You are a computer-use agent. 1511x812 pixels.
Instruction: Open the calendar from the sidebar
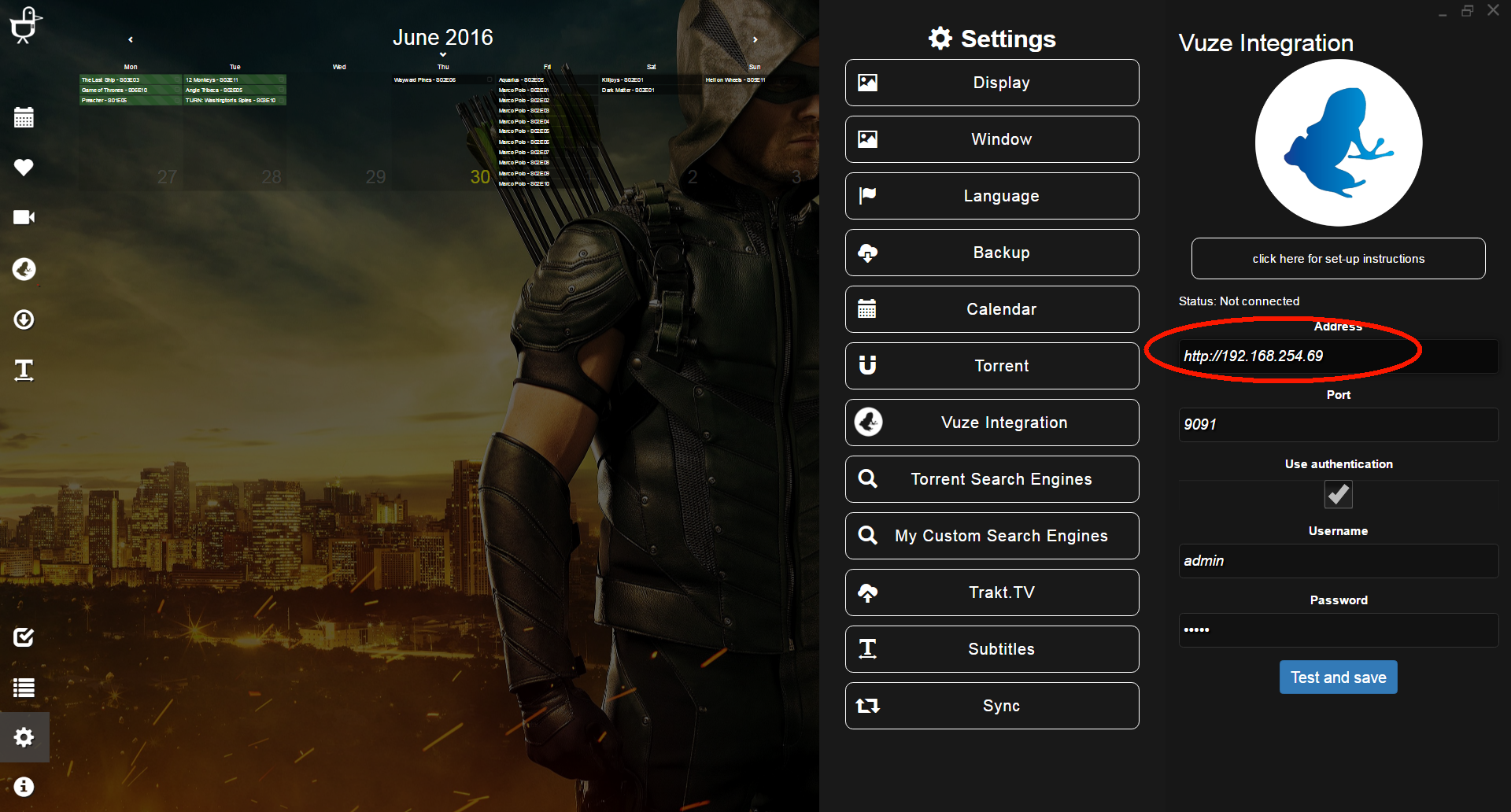point(24,117)
